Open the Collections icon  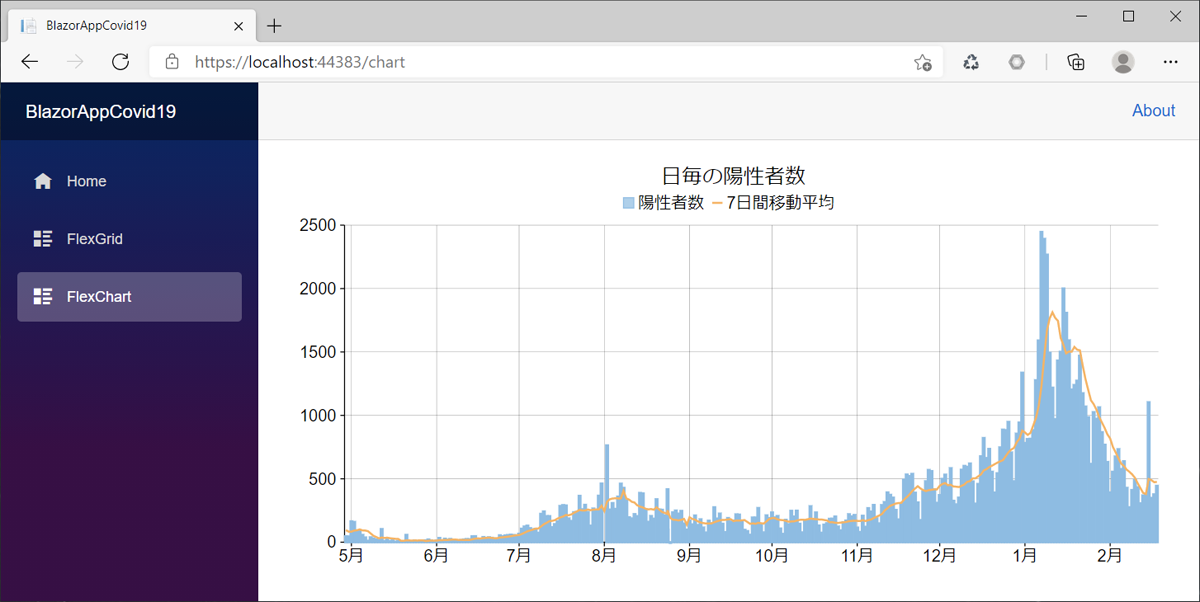coord(1076,62)
